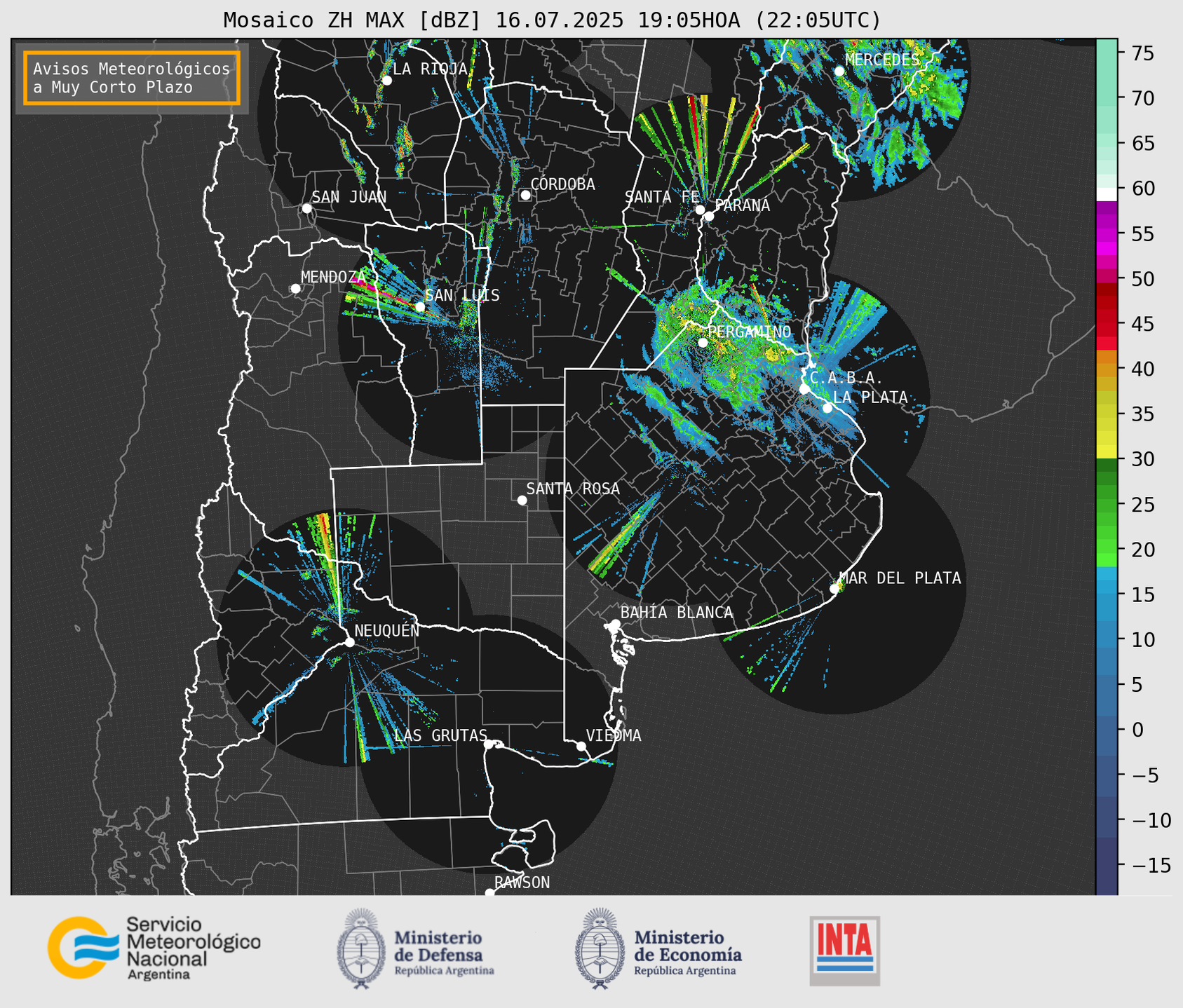This screenshot has height=1008, width=1183.
Task: Click the VIEDMA city marker dot
Action: point(581,746)
